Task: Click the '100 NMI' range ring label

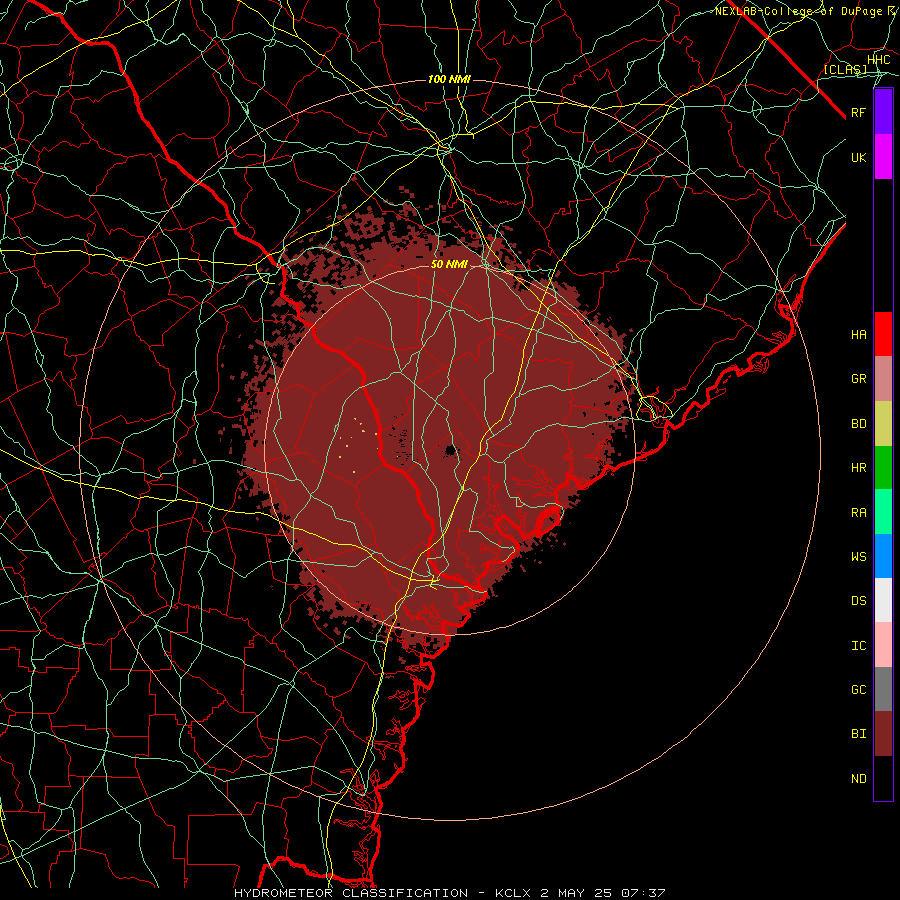Action: point(449,79)
